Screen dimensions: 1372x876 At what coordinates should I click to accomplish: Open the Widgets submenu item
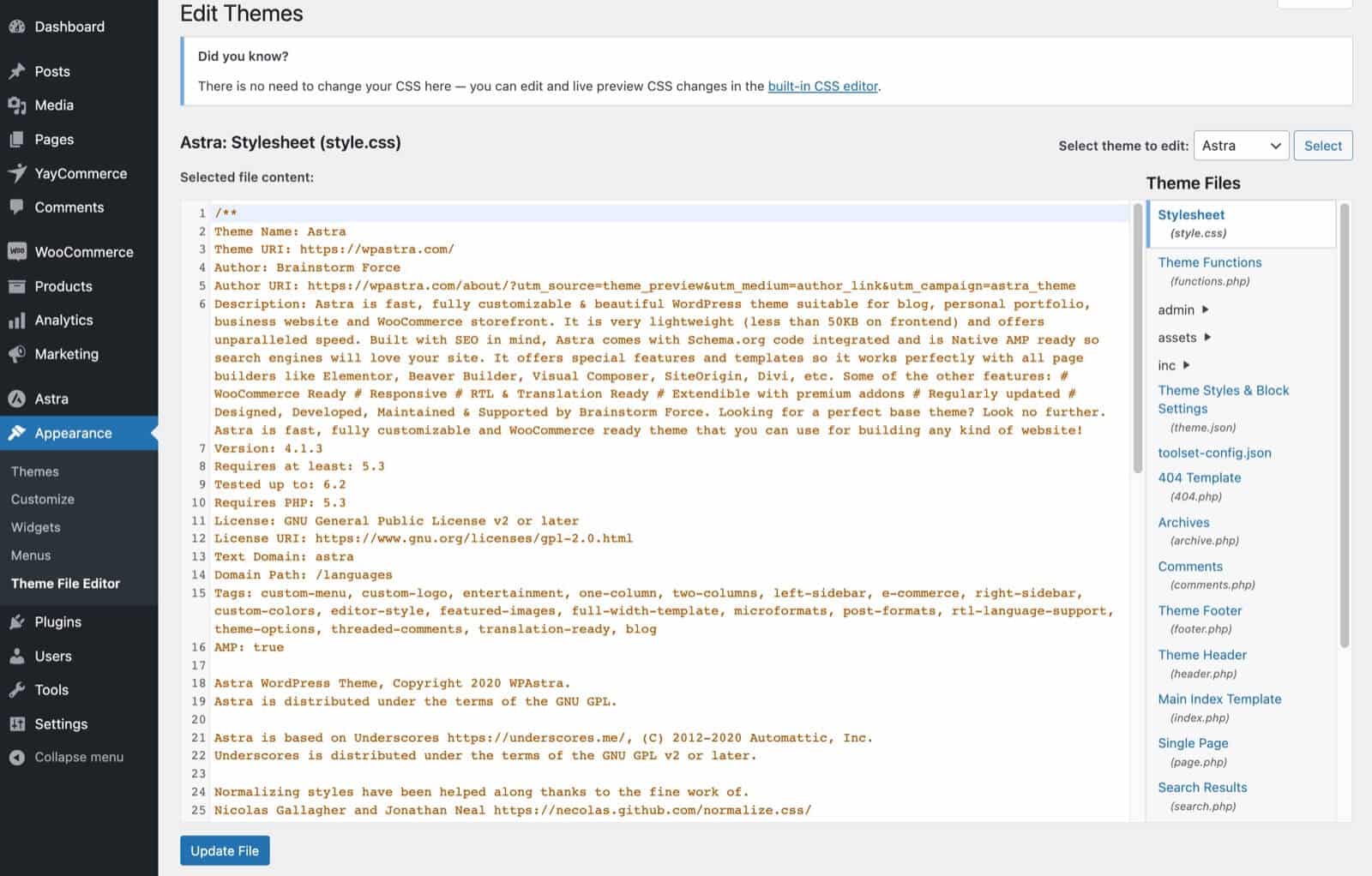pyautogui.click(x=36, y=527)
